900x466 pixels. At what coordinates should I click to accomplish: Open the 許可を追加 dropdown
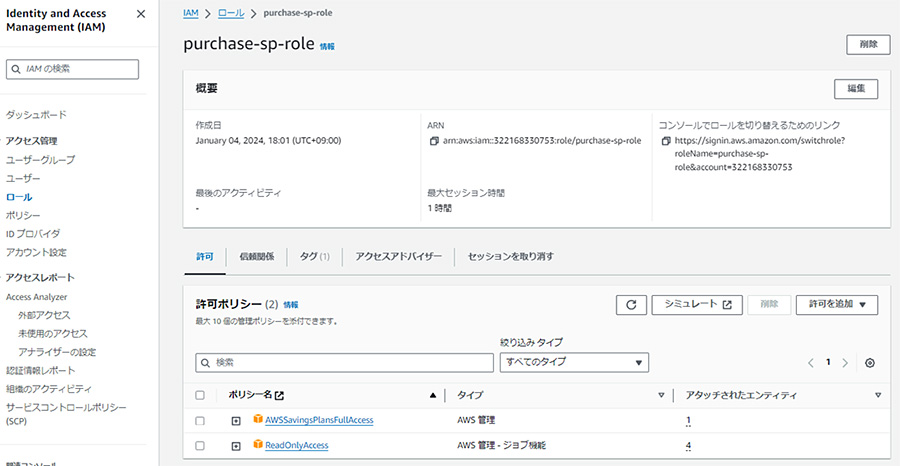pyautogui.click(x=837, y=305)
